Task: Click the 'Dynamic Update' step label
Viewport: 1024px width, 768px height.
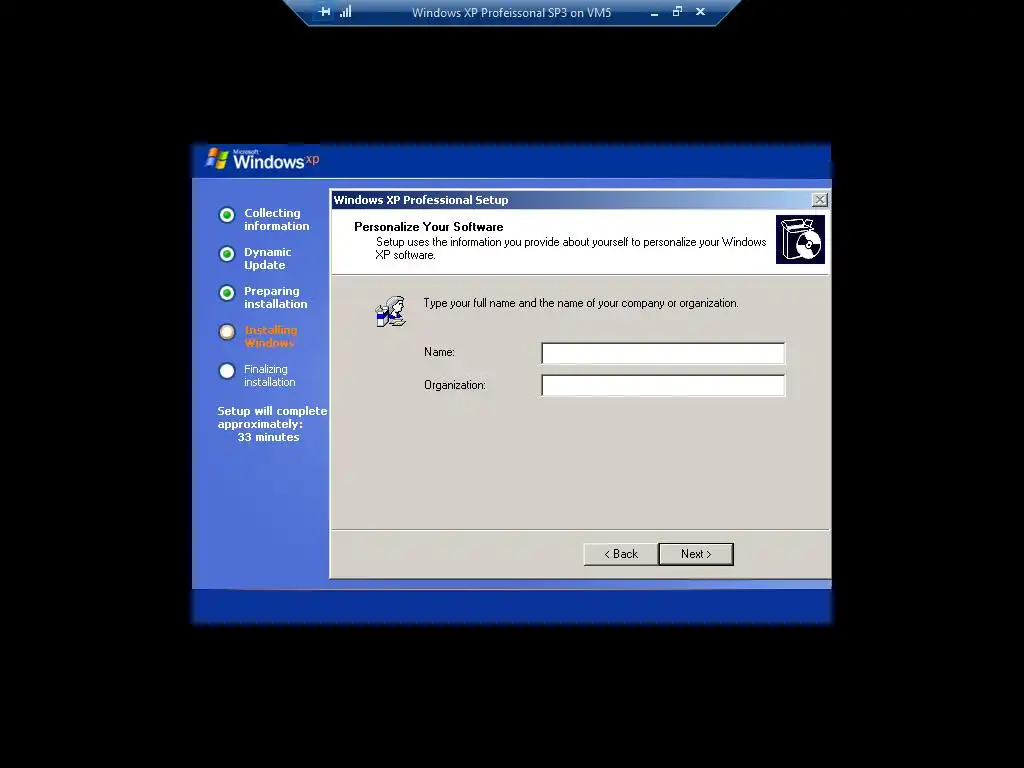Action: [x=267, y=259]
